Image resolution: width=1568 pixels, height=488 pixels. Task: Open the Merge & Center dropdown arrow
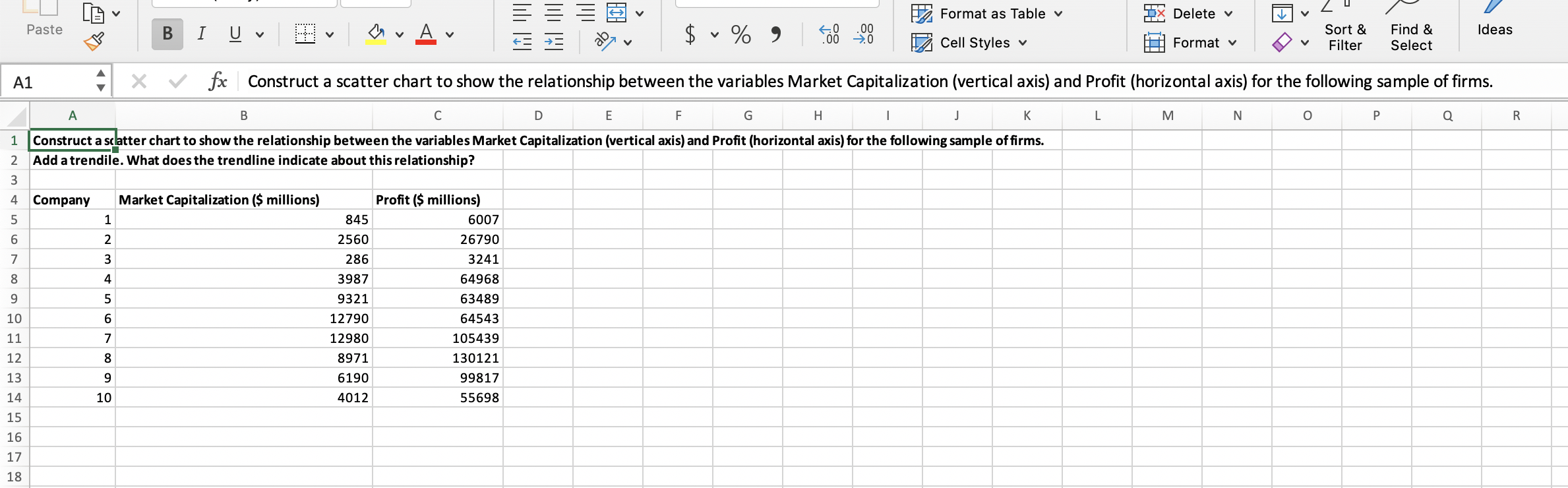[640, 13]
